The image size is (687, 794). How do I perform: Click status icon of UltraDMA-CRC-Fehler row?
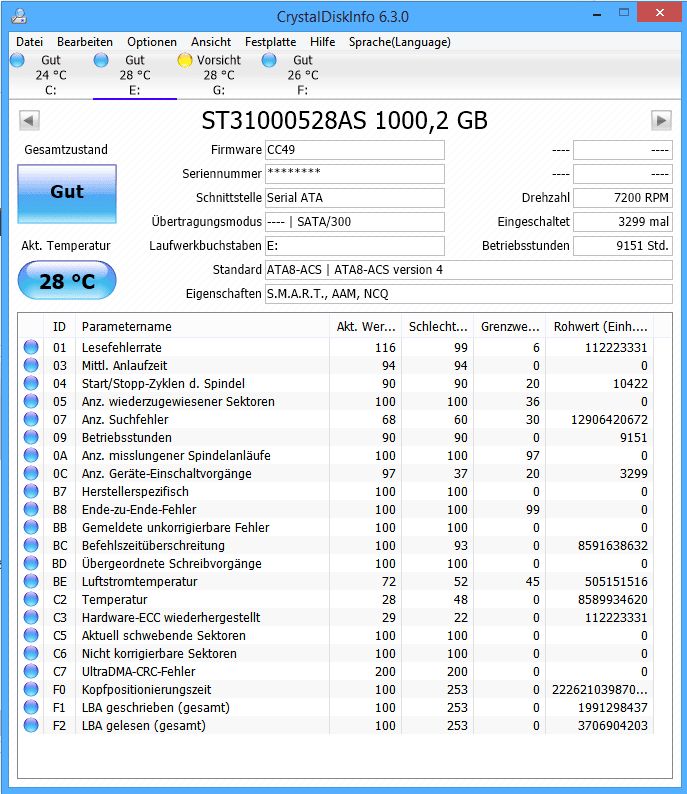tap(31, 671)
